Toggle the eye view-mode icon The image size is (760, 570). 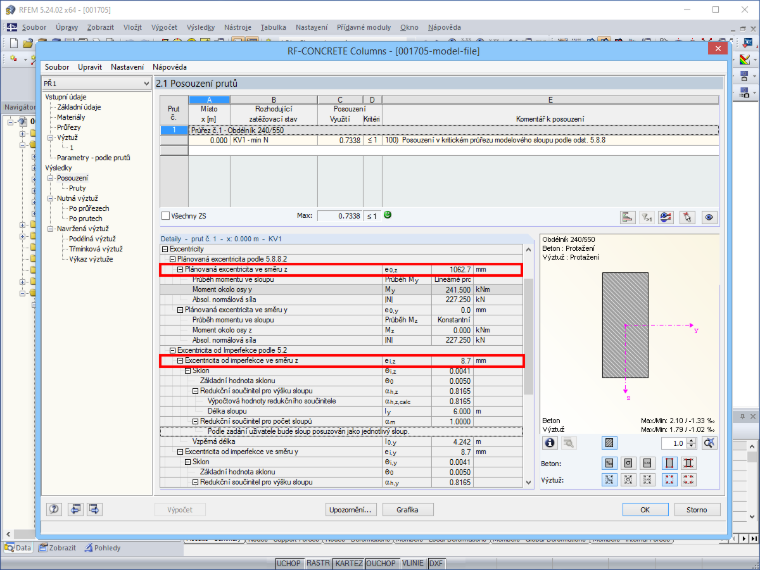coord(709,217)
